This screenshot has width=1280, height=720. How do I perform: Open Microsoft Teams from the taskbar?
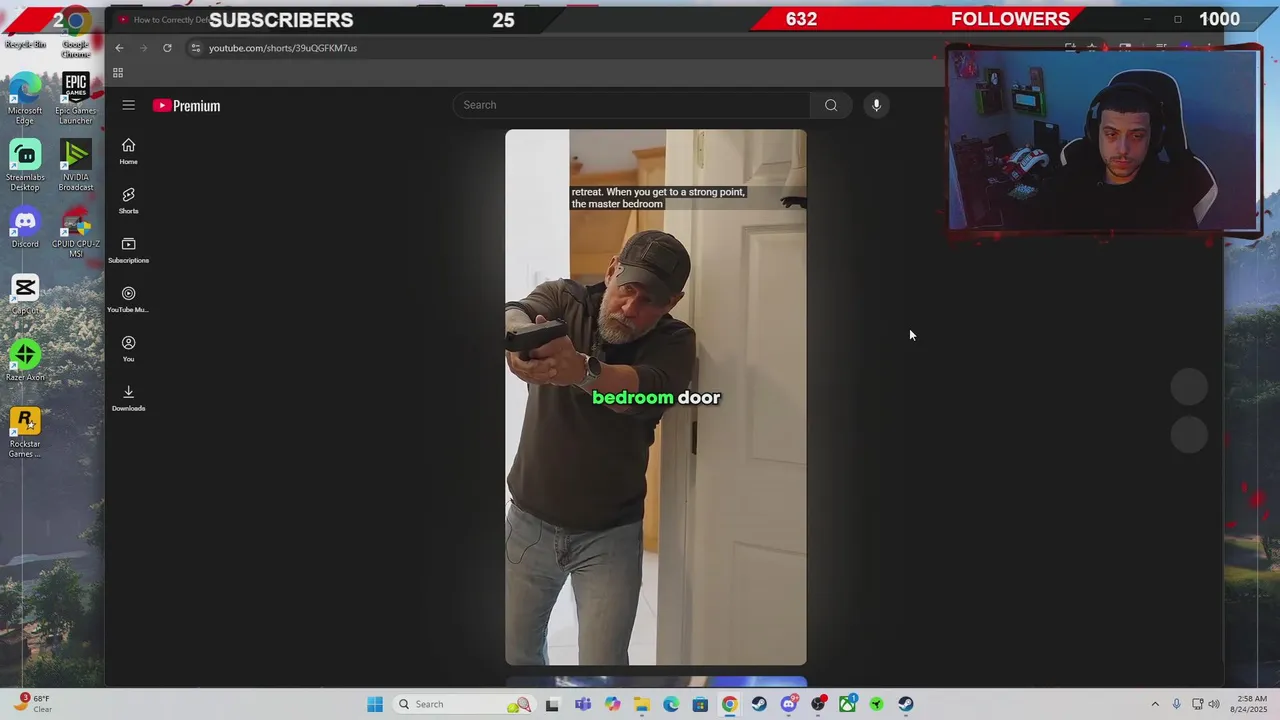point(583,704)
